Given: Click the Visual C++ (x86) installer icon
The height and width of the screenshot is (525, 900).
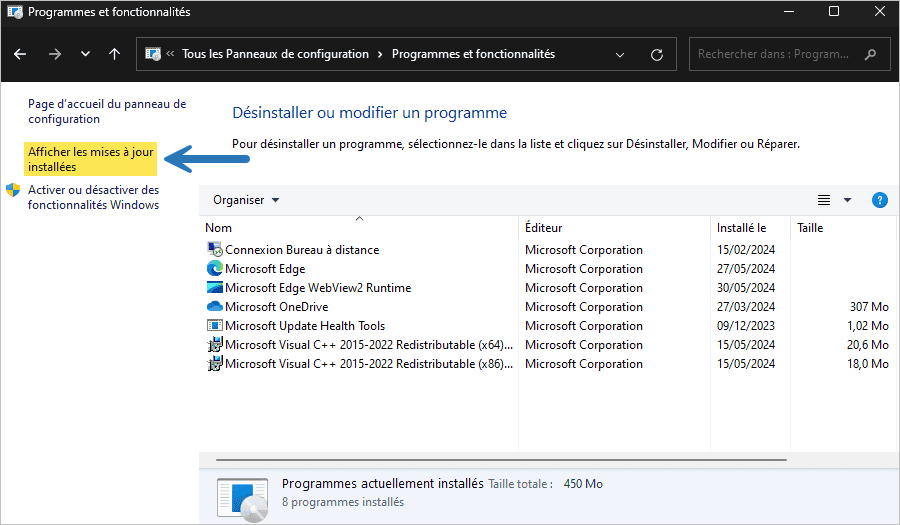Looking at the screenshot, I should [215, 363].
